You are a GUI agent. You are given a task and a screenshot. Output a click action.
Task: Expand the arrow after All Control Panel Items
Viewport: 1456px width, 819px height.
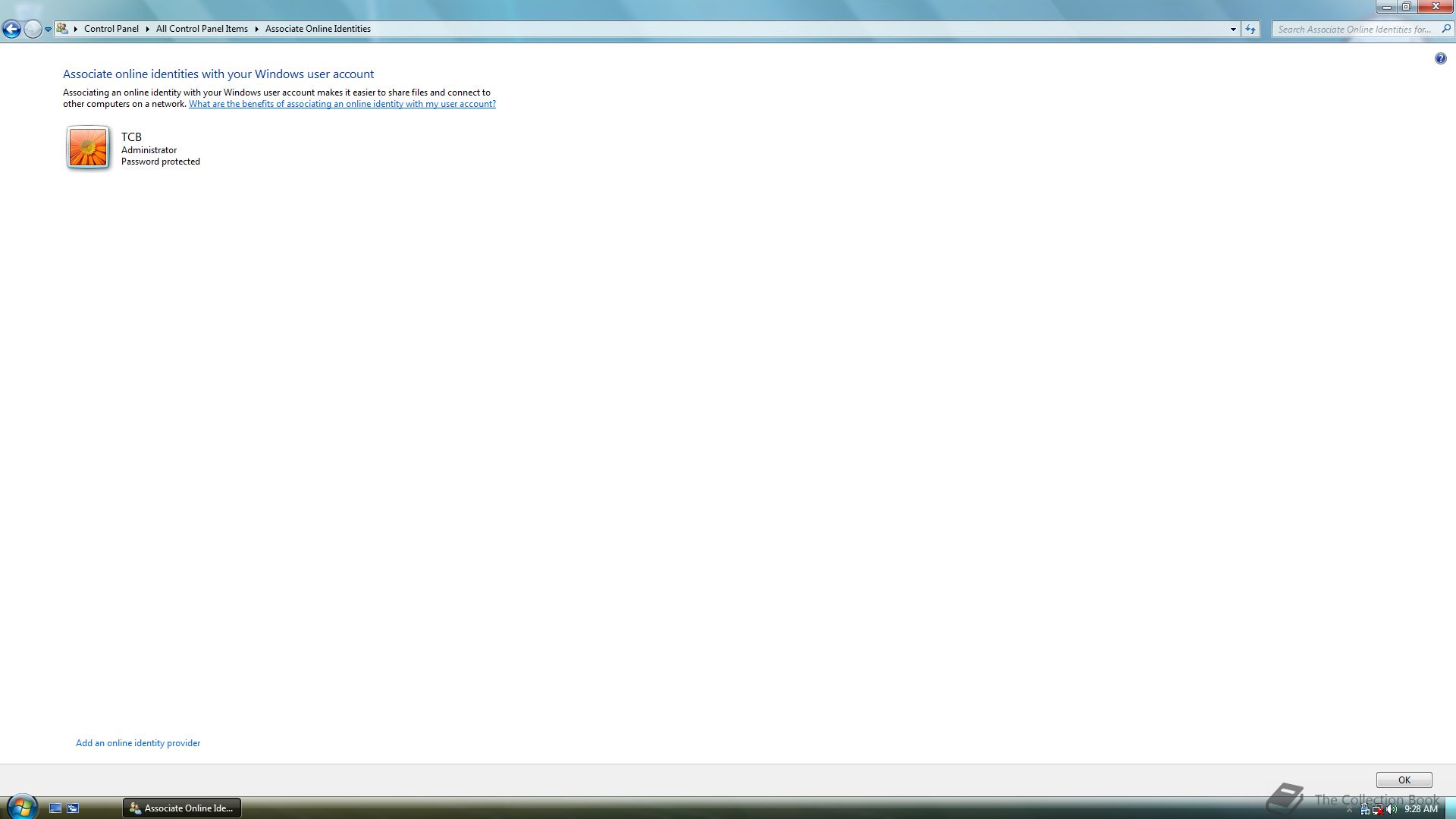click(x=256, y=29)
